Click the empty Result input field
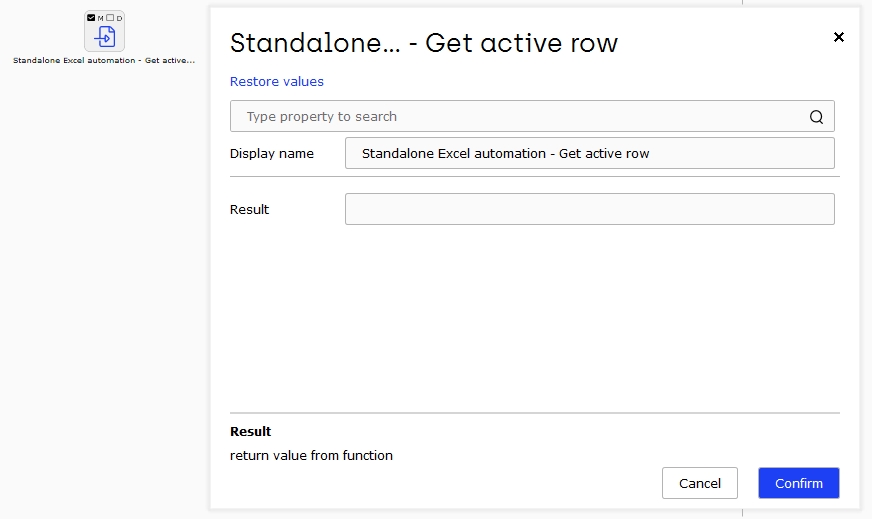This screenshot has width=872, height=519. click(589, 209)
